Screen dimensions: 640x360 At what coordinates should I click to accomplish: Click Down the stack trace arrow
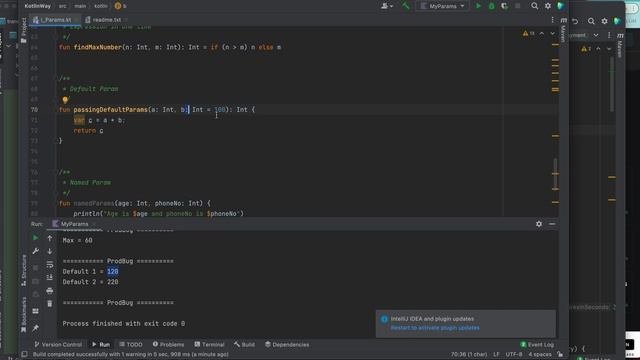[x=49, y=251]
